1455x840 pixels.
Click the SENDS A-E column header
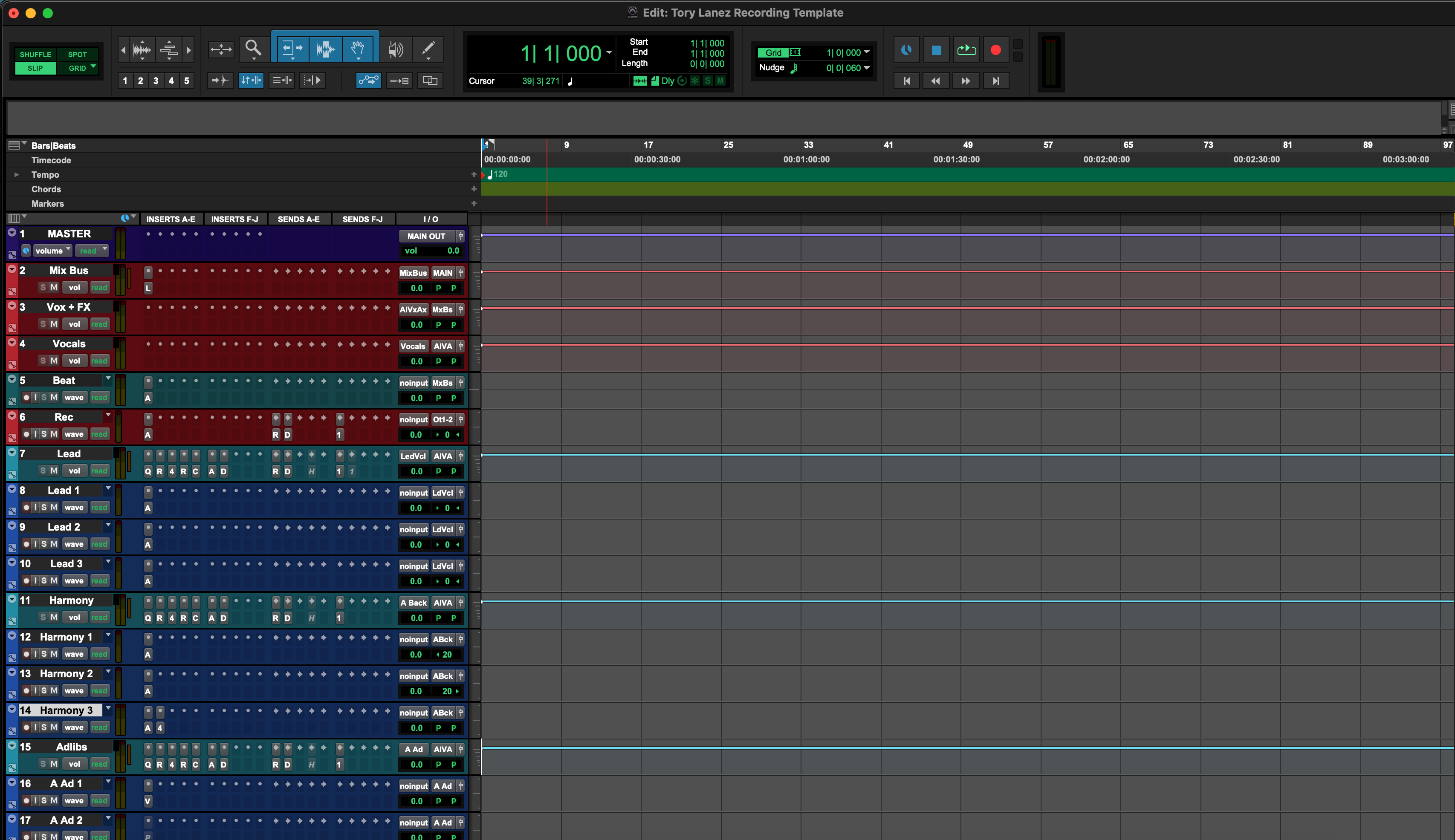tap(298, 219)
